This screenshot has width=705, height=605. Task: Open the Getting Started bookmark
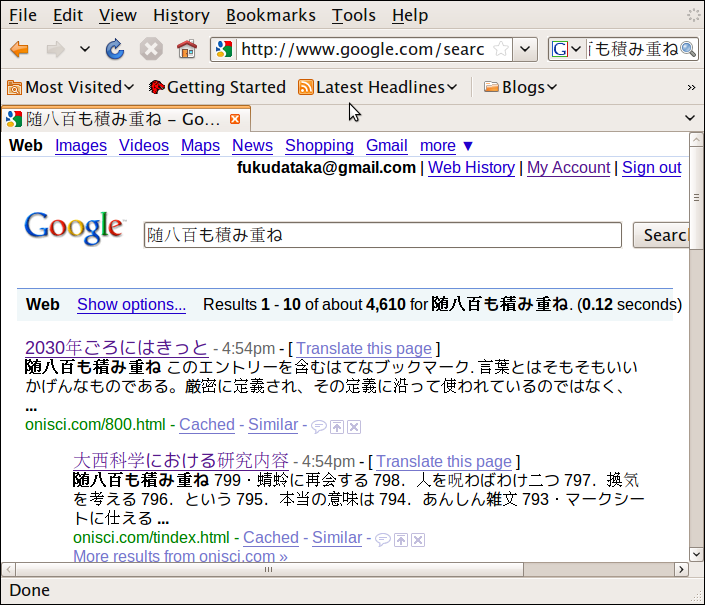217,87
